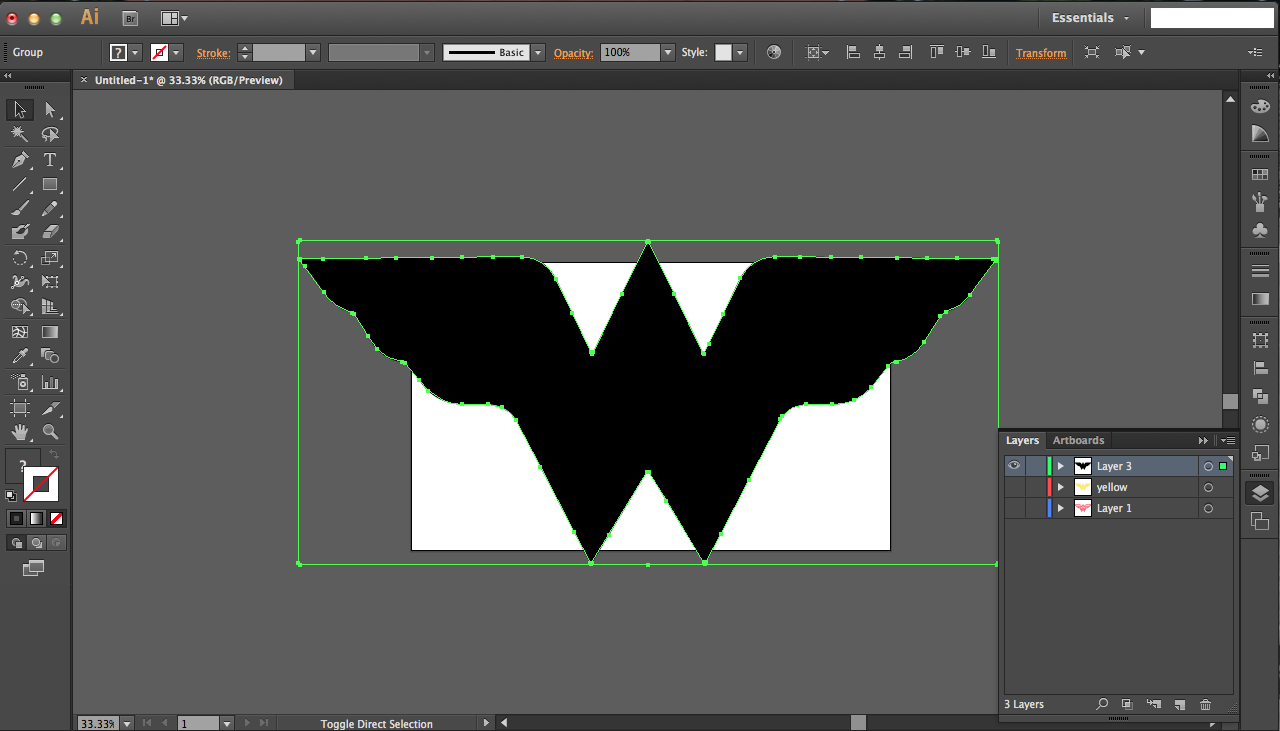Screen dimensions: 1280x731
Task: Select the Mesh tool
Action: (20, 332)
